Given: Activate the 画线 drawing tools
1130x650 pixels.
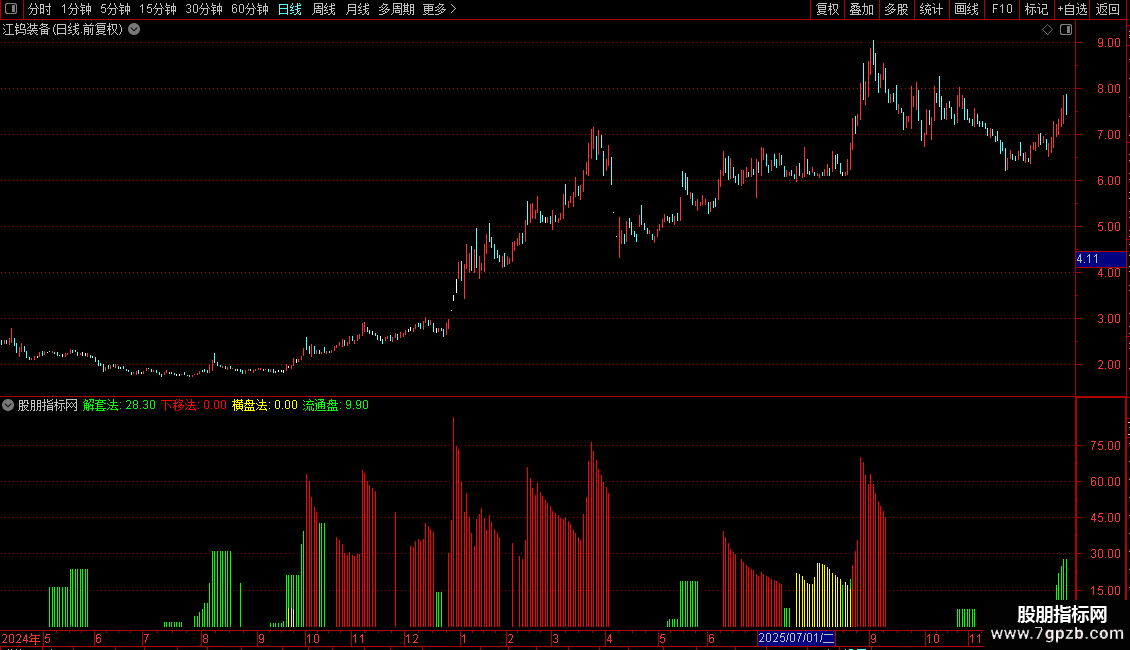Looking at the screenshot, I should point(966,9).
